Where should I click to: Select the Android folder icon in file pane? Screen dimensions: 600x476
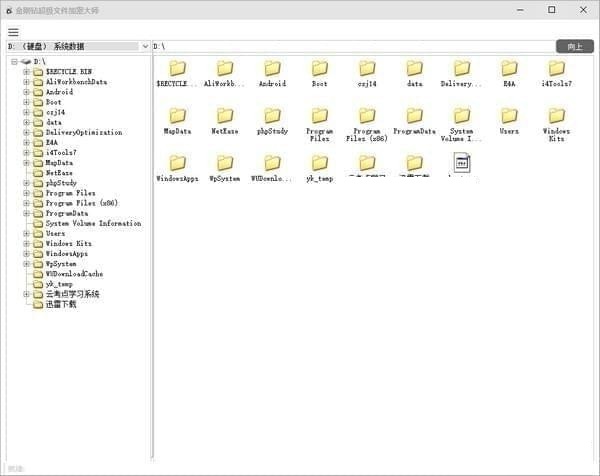click(x=272, y=69)
